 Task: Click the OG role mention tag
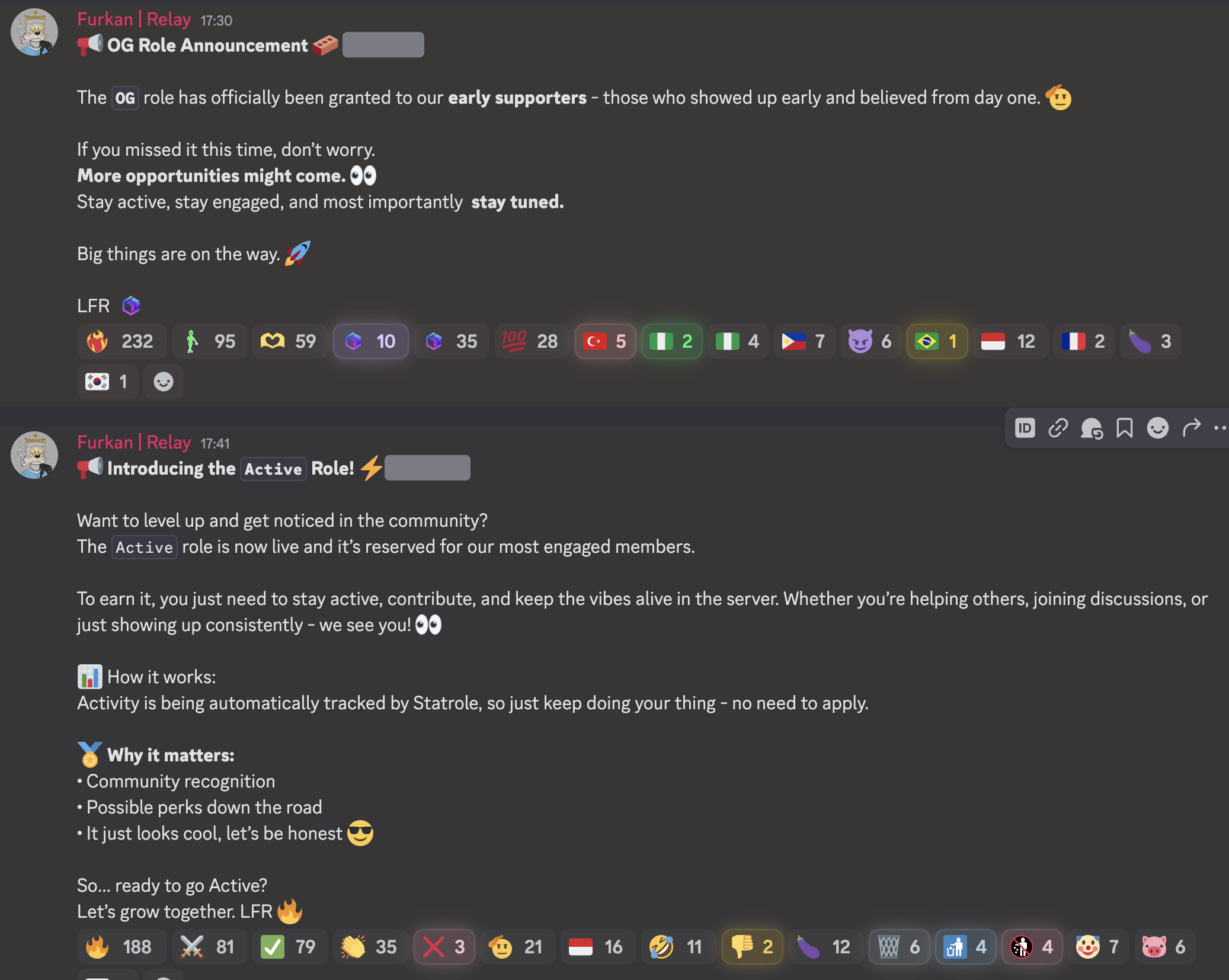click(x=125, y=98)
